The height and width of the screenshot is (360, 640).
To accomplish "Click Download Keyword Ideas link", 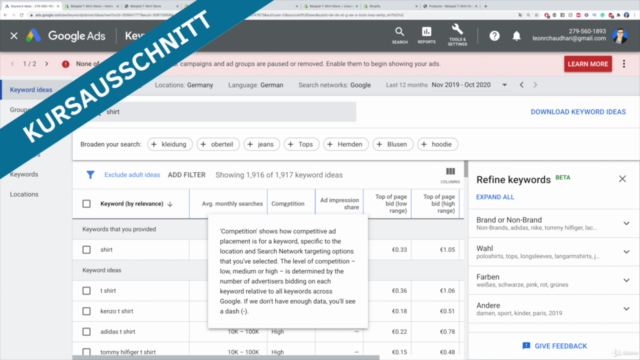I will 578,112.
